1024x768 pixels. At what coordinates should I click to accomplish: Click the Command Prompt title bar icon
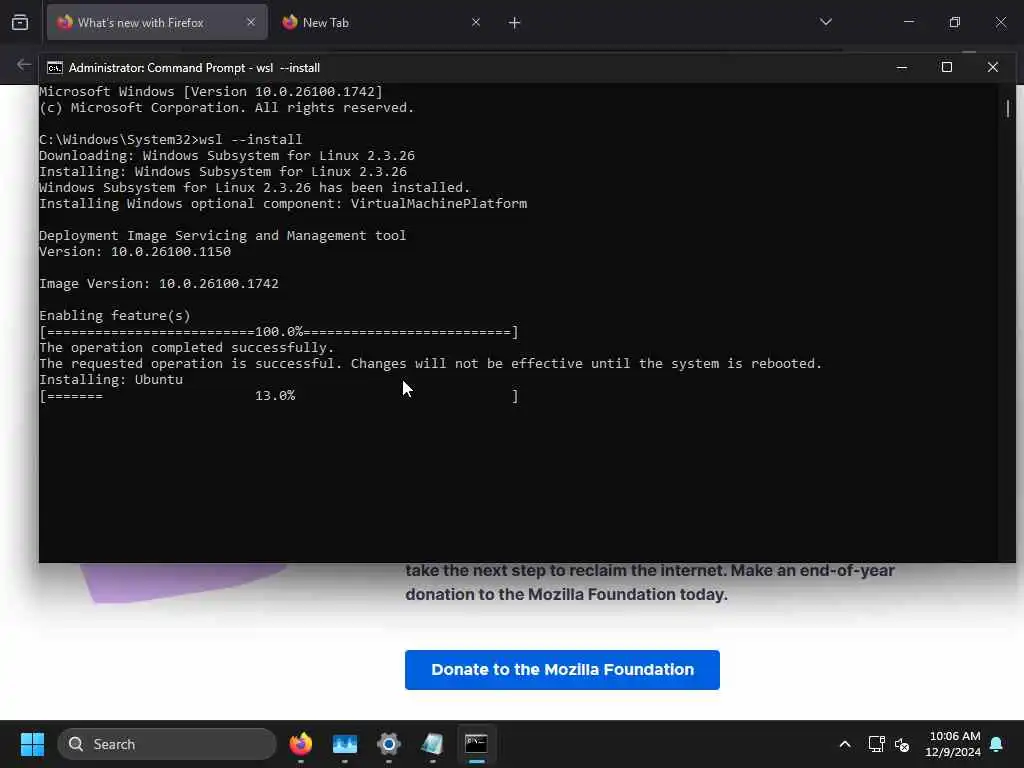tap(55, 68)
